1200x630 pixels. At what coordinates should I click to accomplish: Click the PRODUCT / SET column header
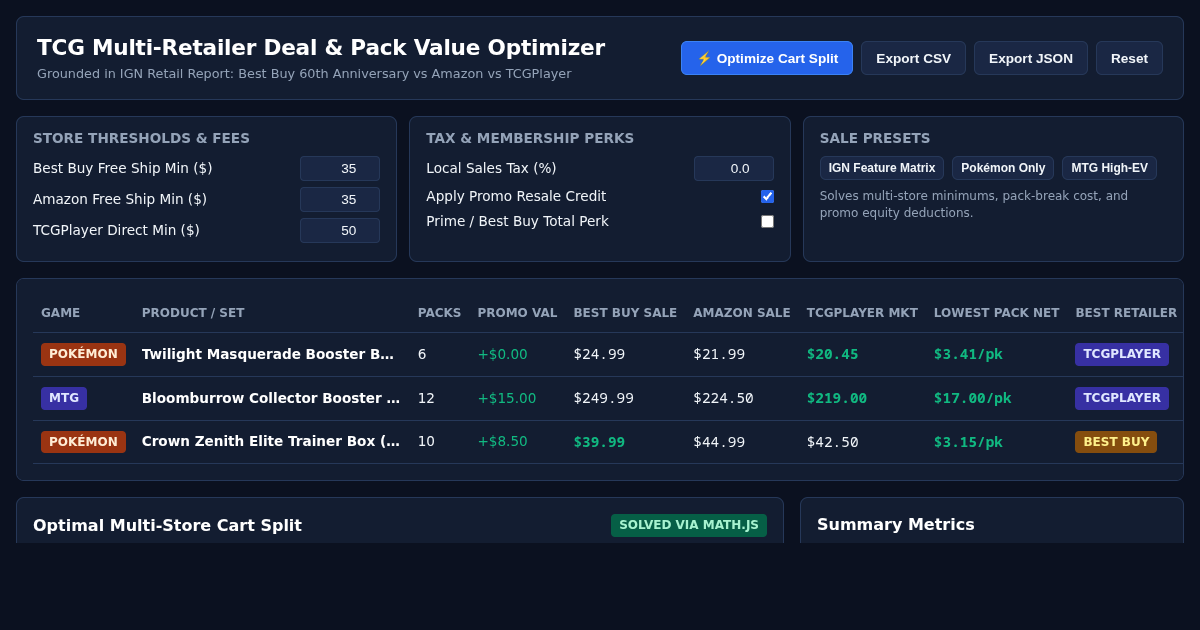point(193,313)
